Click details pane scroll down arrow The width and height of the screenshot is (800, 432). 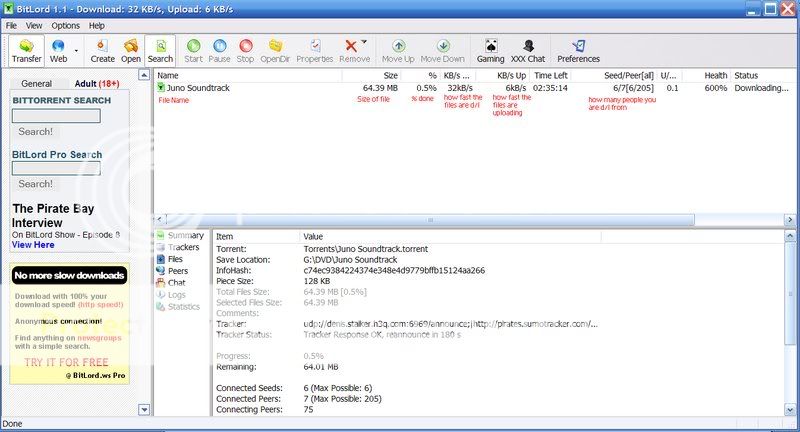[790, 410]
